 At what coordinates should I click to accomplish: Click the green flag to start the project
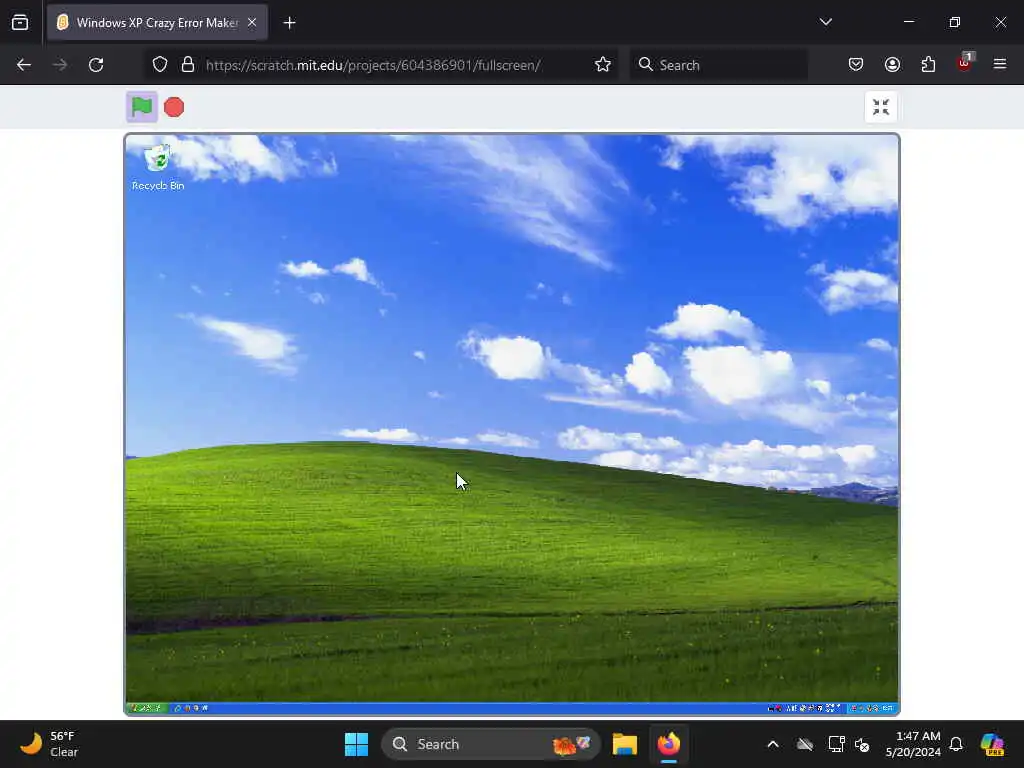142,106
